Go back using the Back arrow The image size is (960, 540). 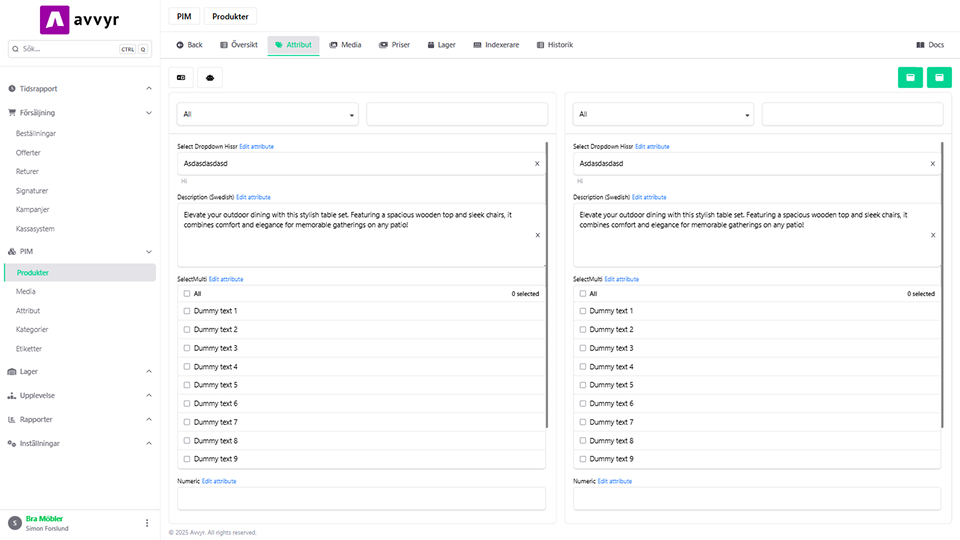coord(189,45)
